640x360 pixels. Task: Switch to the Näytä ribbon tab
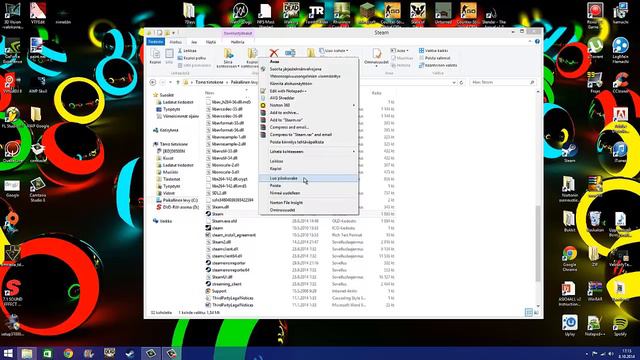pos(211,42)
